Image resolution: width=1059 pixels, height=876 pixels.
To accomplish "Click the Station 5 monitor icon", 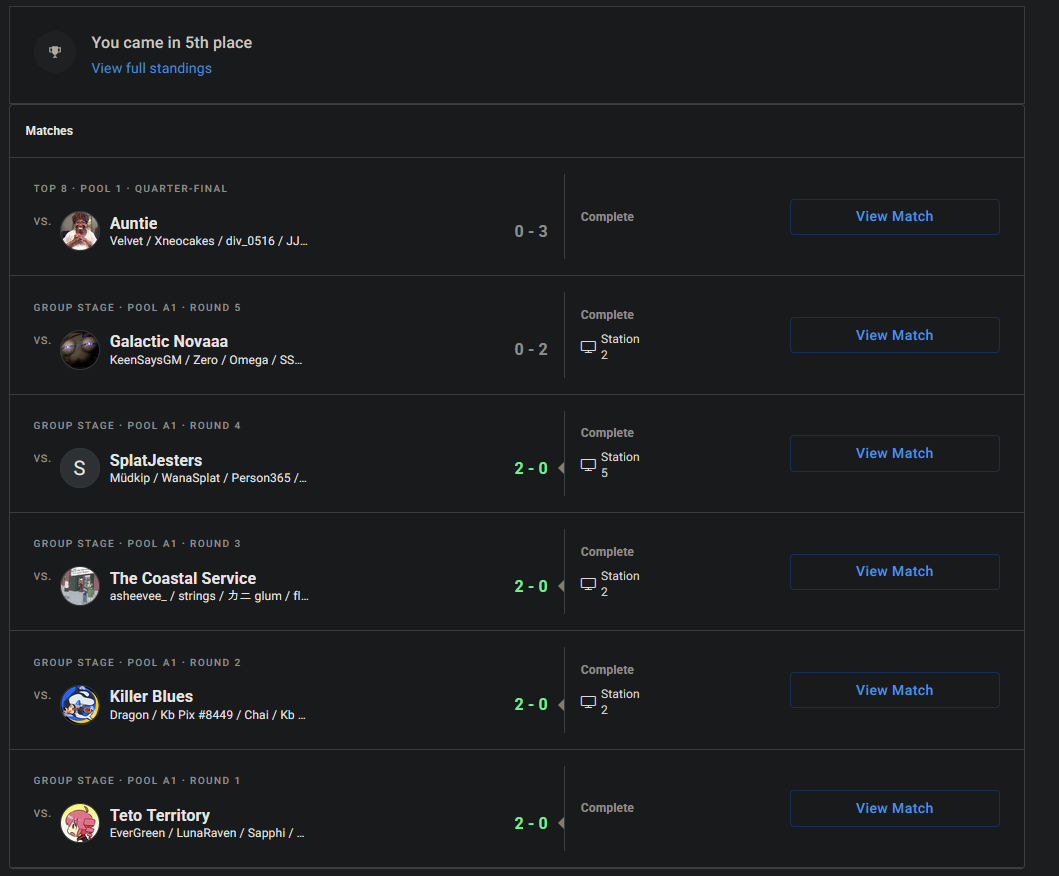I will [588, 465].
